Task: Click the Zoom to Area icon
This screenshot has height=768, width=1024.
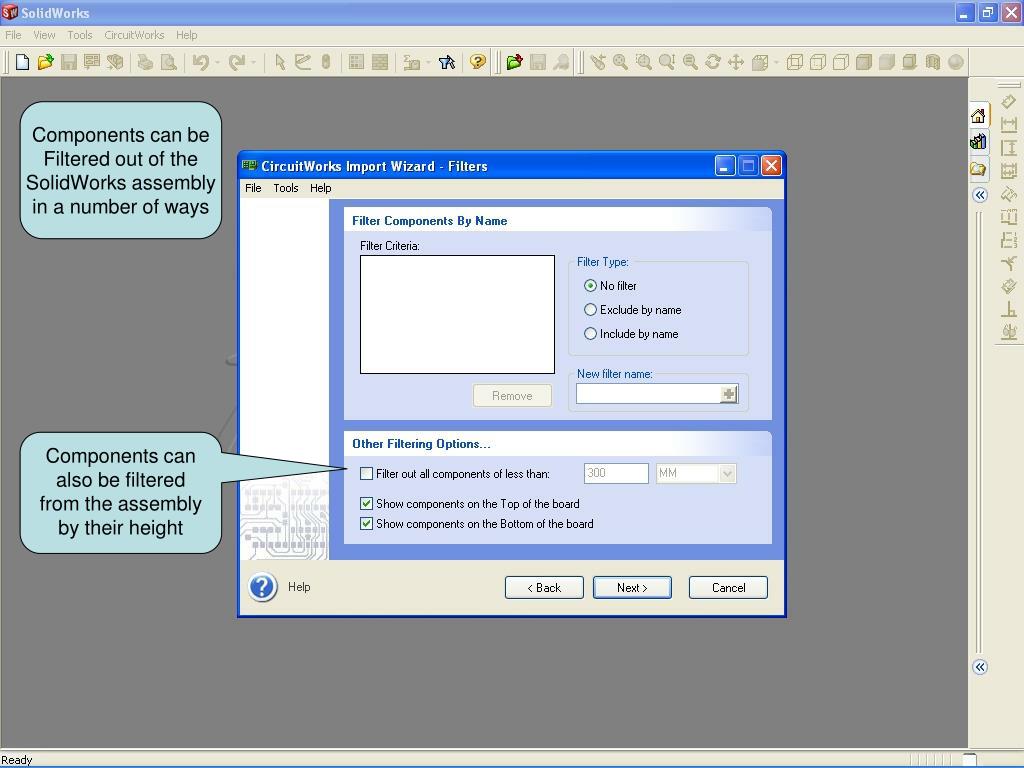Action: (x=644, y=62)
